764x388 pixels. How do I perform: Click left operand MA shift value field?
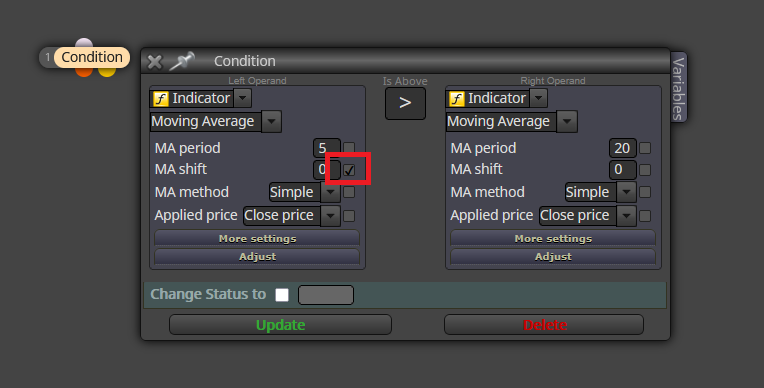point(326,170)
